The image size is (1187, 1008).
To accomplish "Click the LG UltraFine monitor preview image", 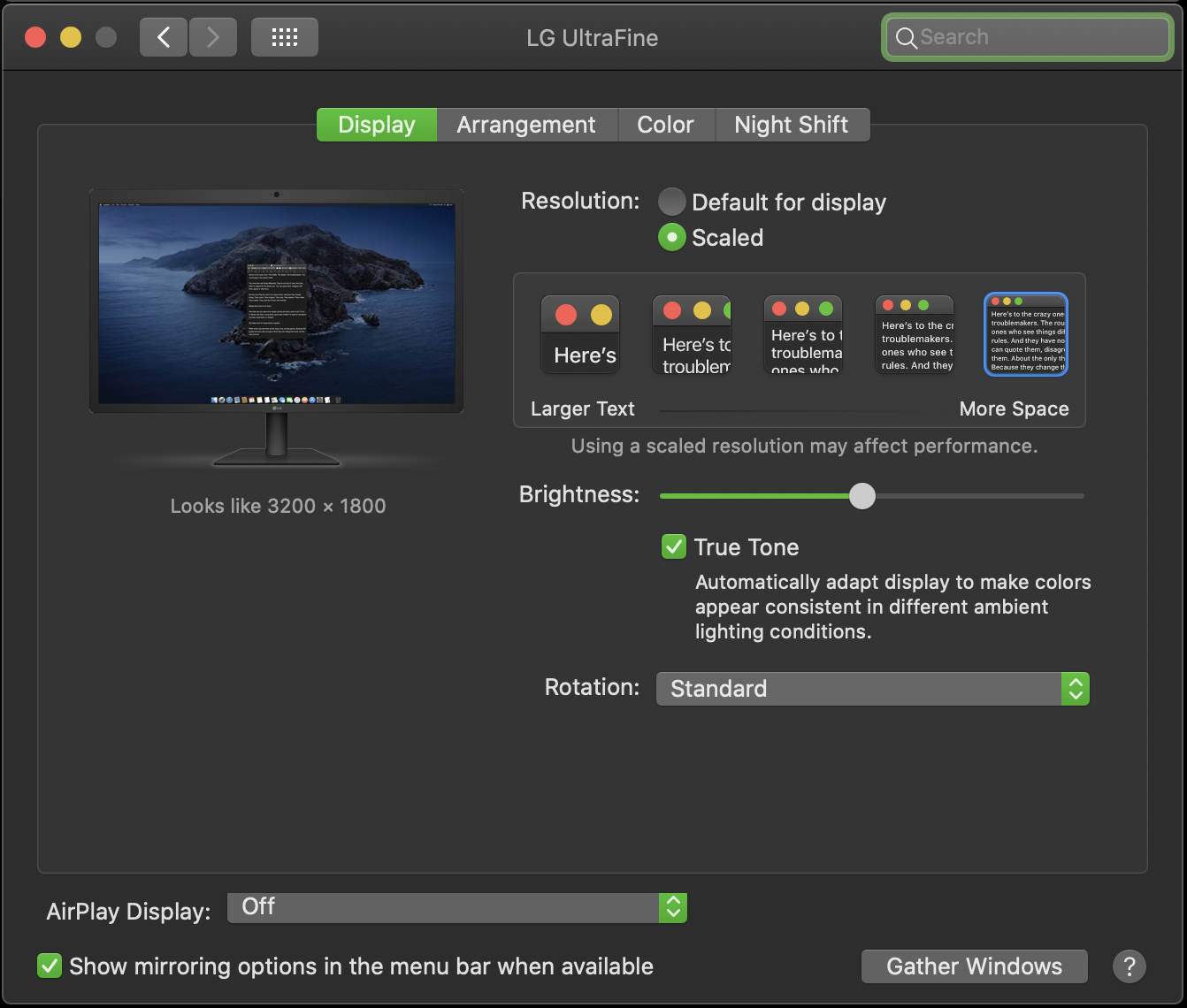I will [x=276, y=327].
